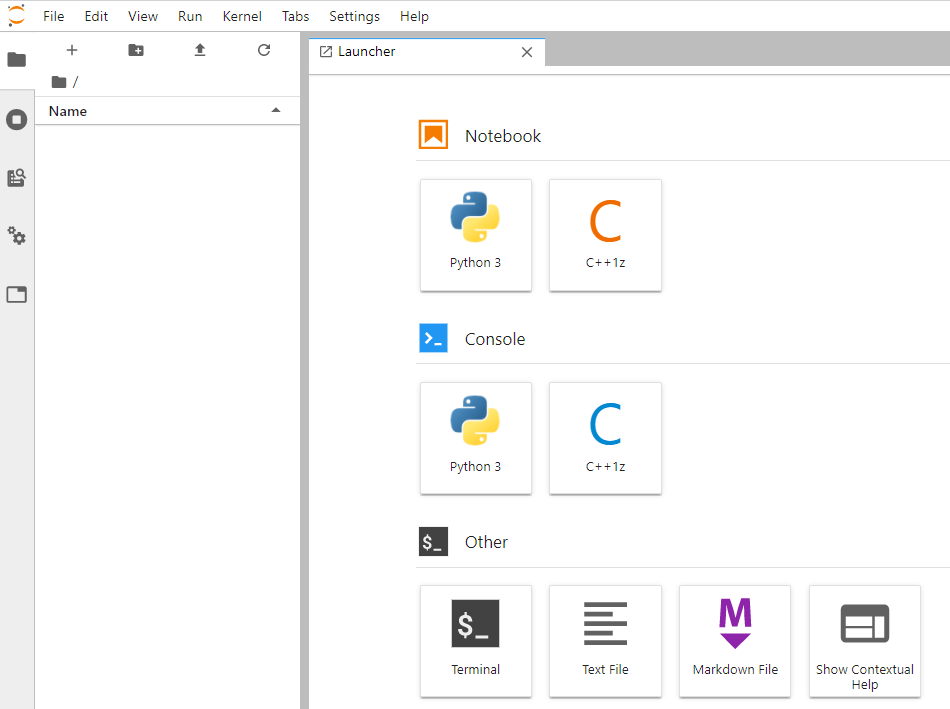Viewport: 950px width, 709px height.
Task: Open the Settings menu
Action: coord(354,16)
